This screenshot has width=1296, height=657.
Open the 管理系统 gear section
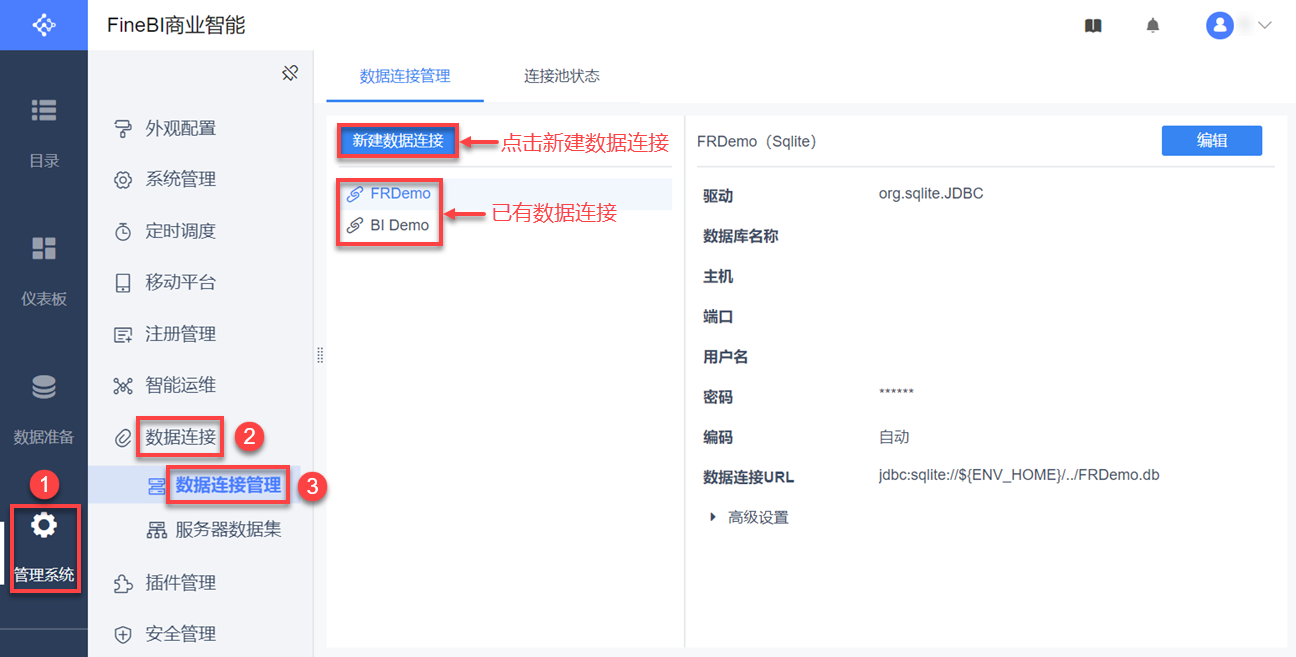point(44,547)
